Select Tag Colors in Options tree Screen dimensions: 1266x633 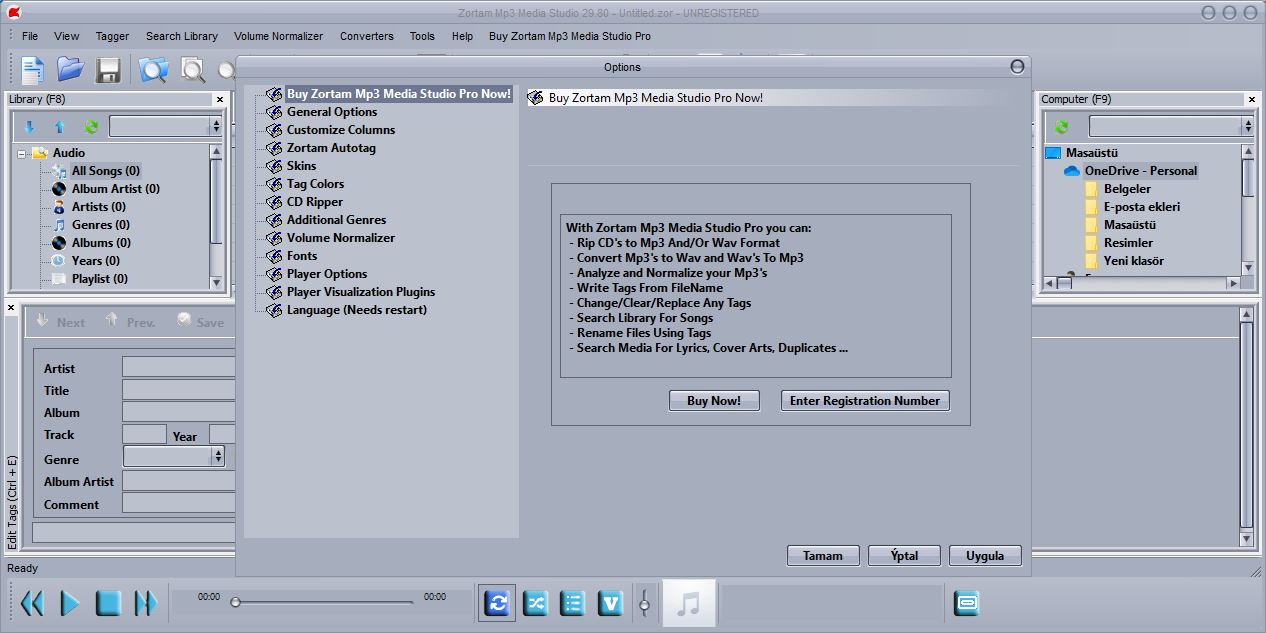pos(315,184)
